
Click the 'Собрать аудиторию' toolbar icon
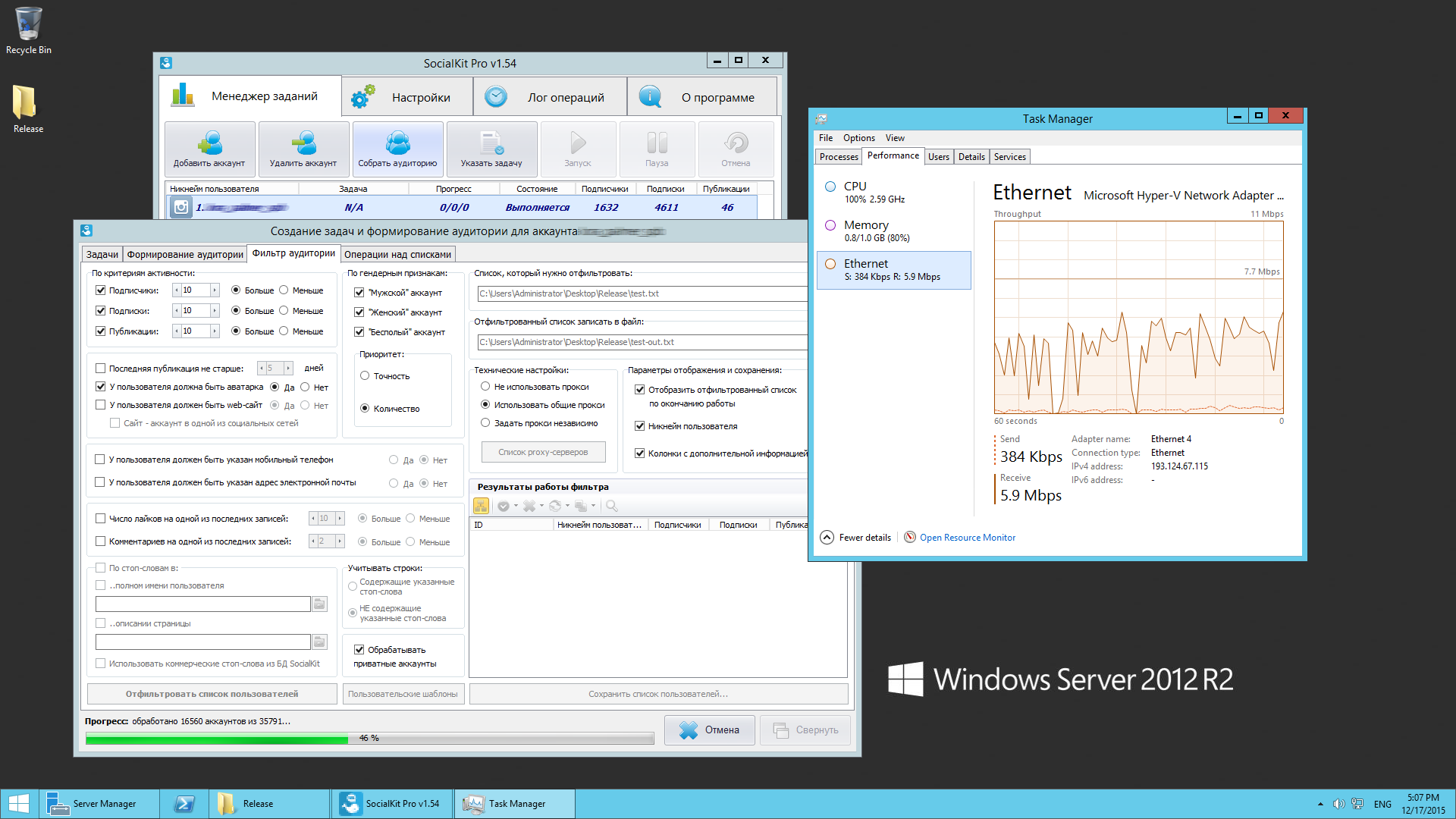click(397, 143)
